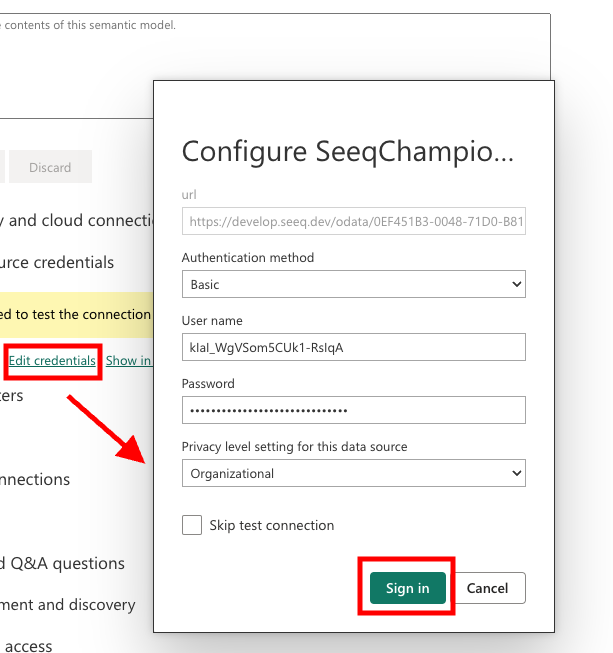Image resolution: width=613 pixels, height=653 pixels.
Task: Expand the section ending in 'nnections' below parameters
Action: point(35,479)
